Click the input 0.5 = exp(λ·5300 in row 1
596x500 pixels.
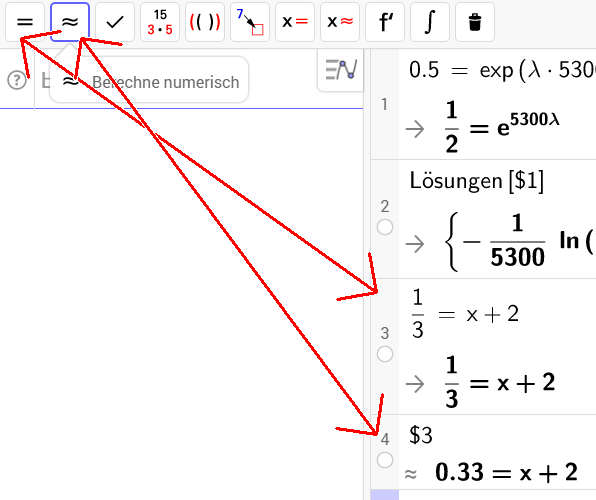pyautogui.click(x=502, y=70)
